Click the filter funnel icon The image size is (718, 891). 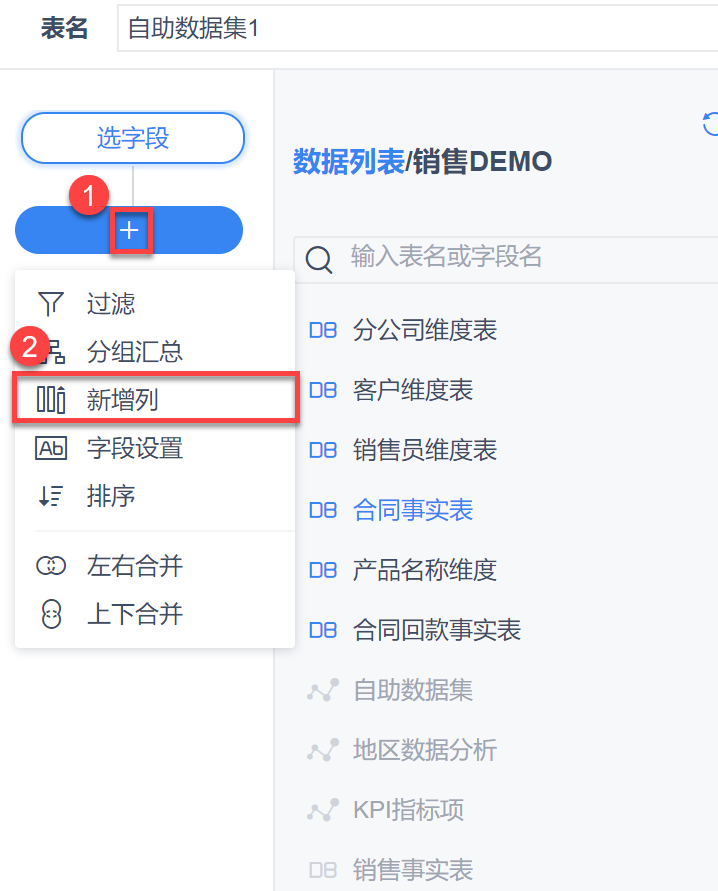(50, 304)
